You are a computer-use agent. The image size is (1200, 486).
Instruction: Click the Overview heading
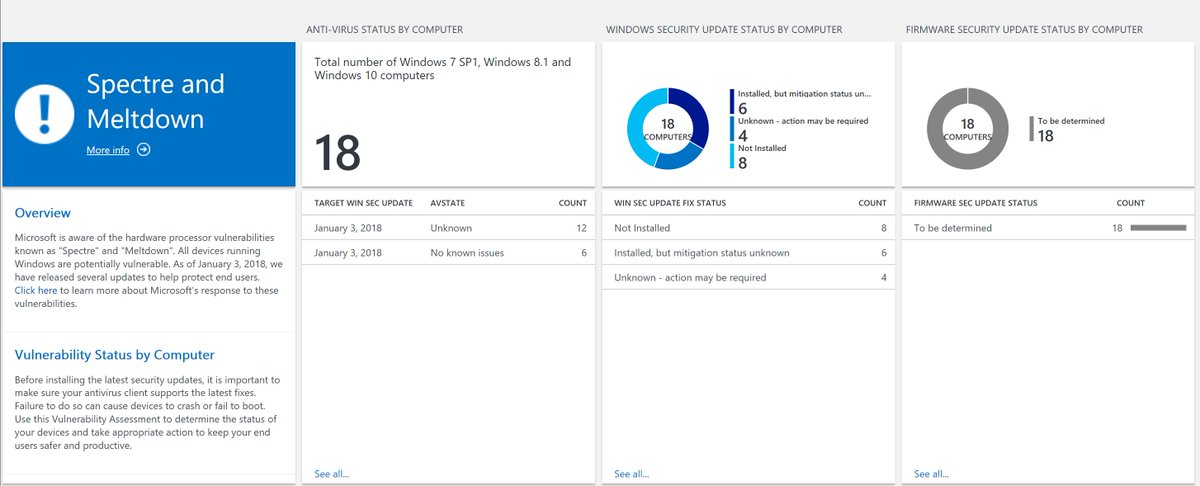[x=43, y=213]
